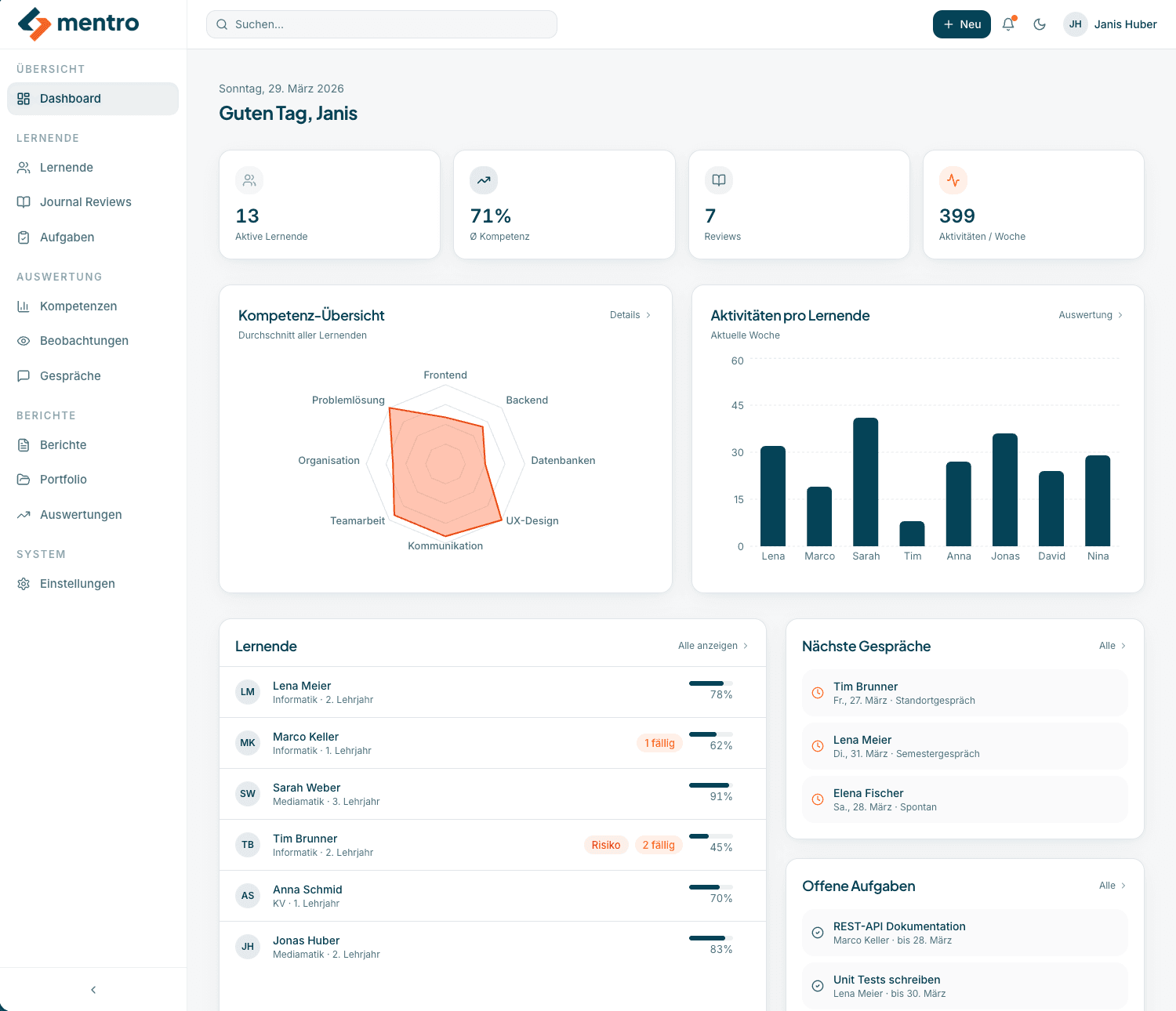Open Auswertung for Aktivitäten pro Lernende
Viewport: 1176px width, 1011px height.
pyautogui.click(x=1091, y=314)
